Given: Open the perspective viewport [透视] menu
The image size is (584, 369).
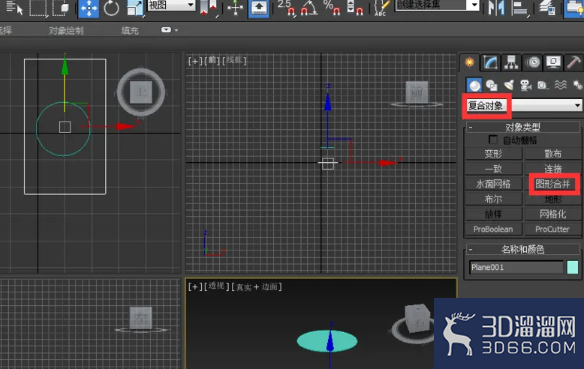Looking at the screenshot, I should (216, 286).
